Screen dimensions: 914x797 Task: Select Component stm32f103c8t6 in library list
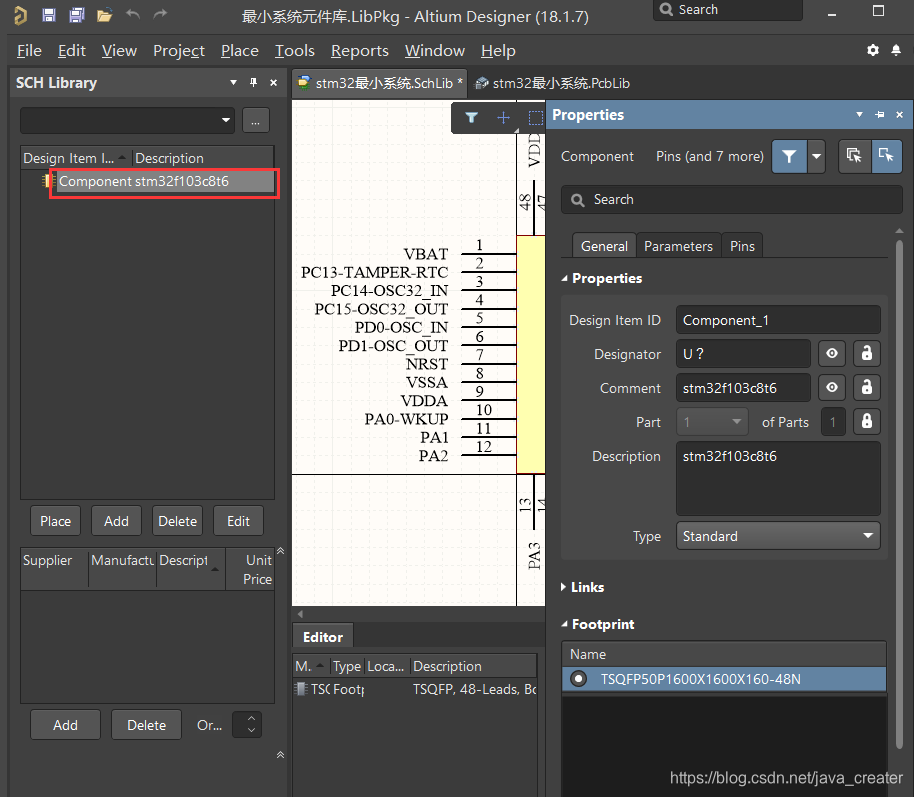coord(165,181)
